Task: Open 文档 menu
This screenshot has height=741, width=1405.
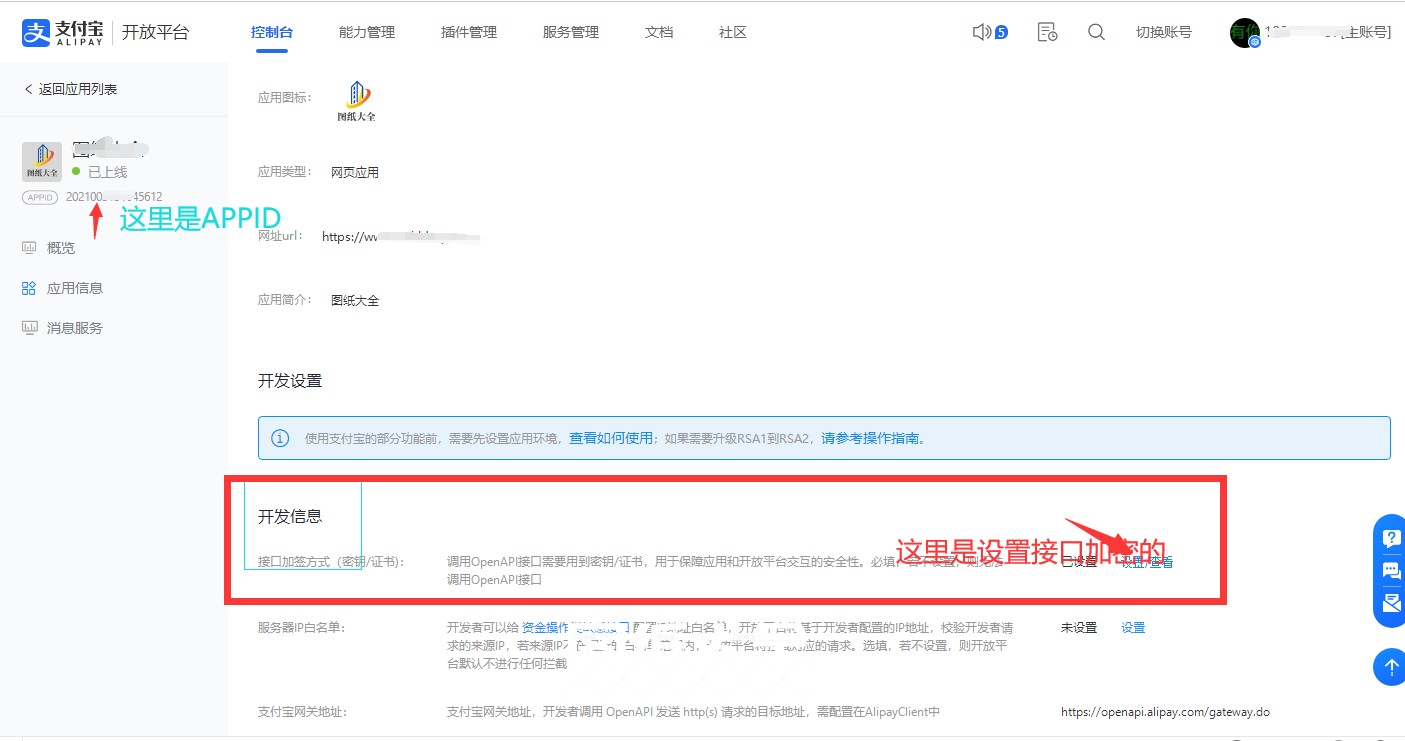Action: point(659,32)
